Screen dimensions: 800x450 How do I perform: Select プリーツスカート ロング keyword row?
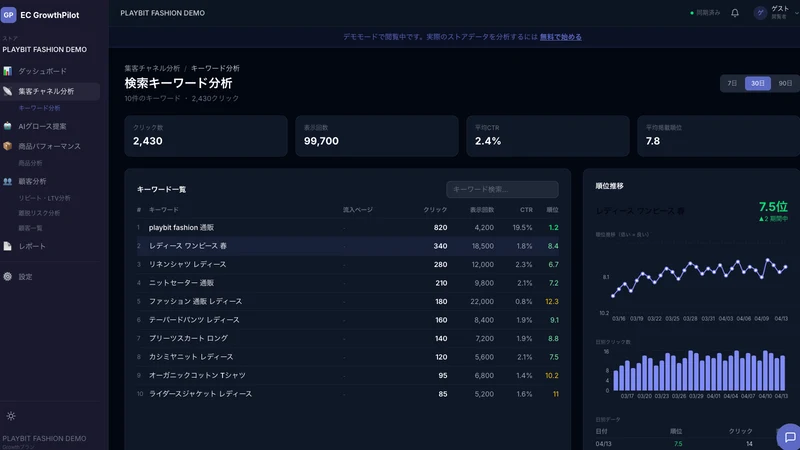347,338
